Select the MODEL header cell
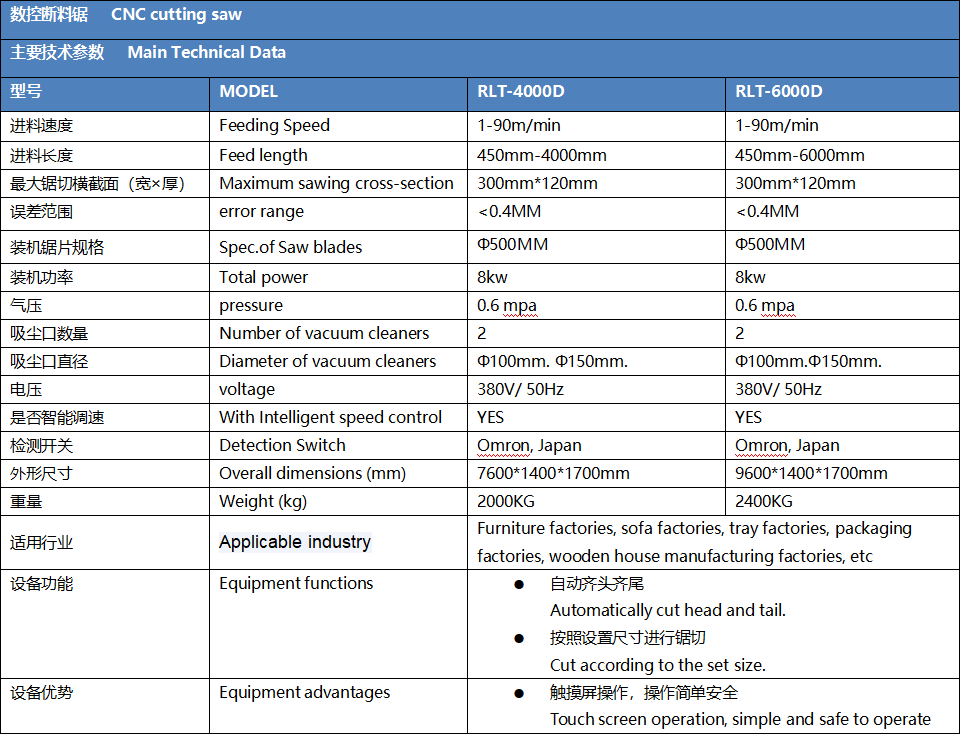 338,94
